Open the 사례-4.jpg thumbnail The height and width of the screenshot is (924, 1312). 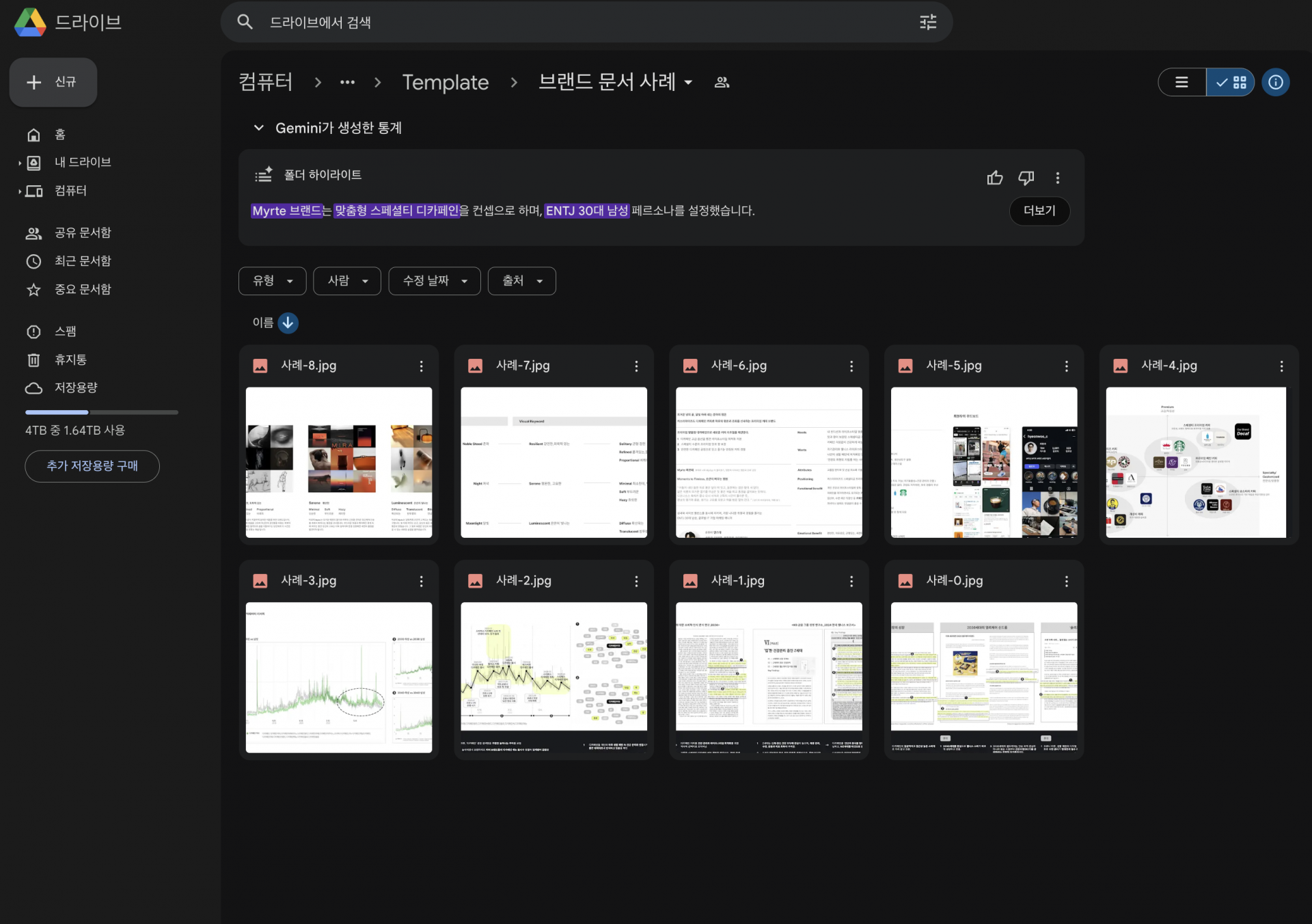point(1195,462)
